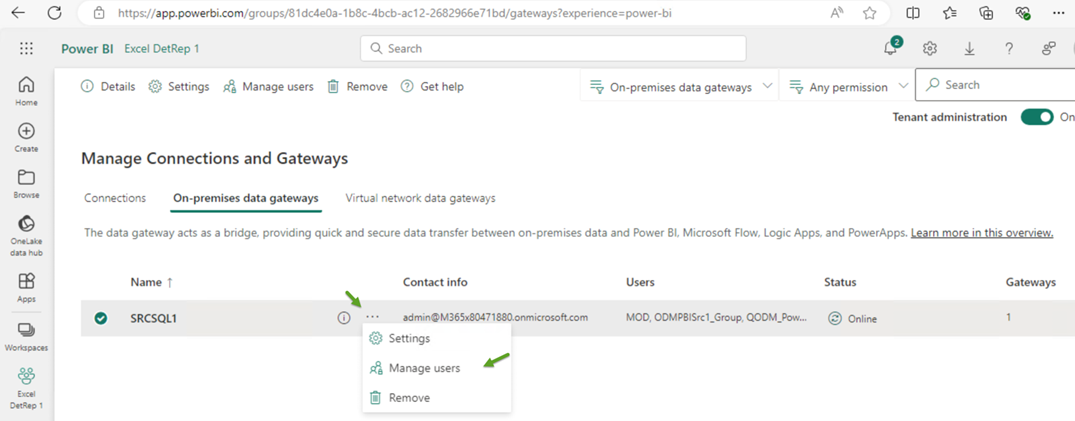The image size is (1075, 421).
Task: Open browser split screen icon
Action: (x=913, y=12)
